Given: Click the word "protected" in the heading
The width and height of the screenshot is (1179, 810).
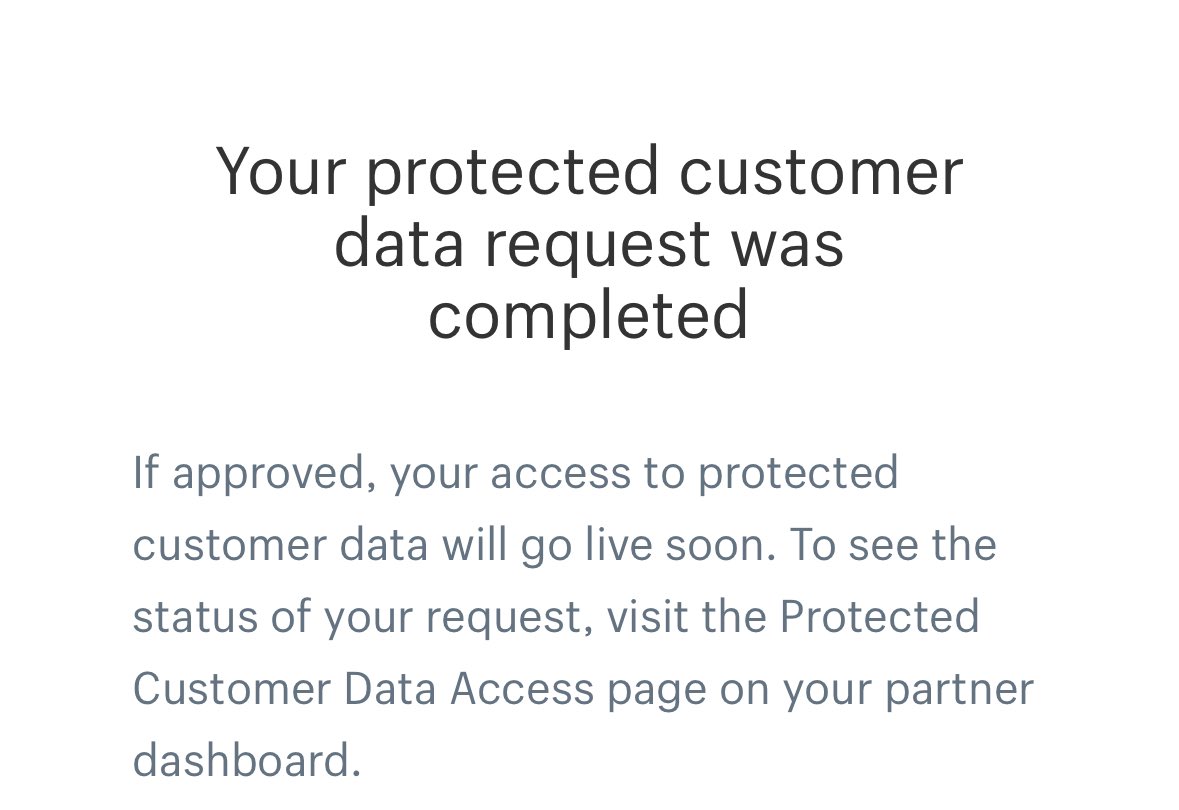Looking at the screenshot, I should tap(513, 174).
